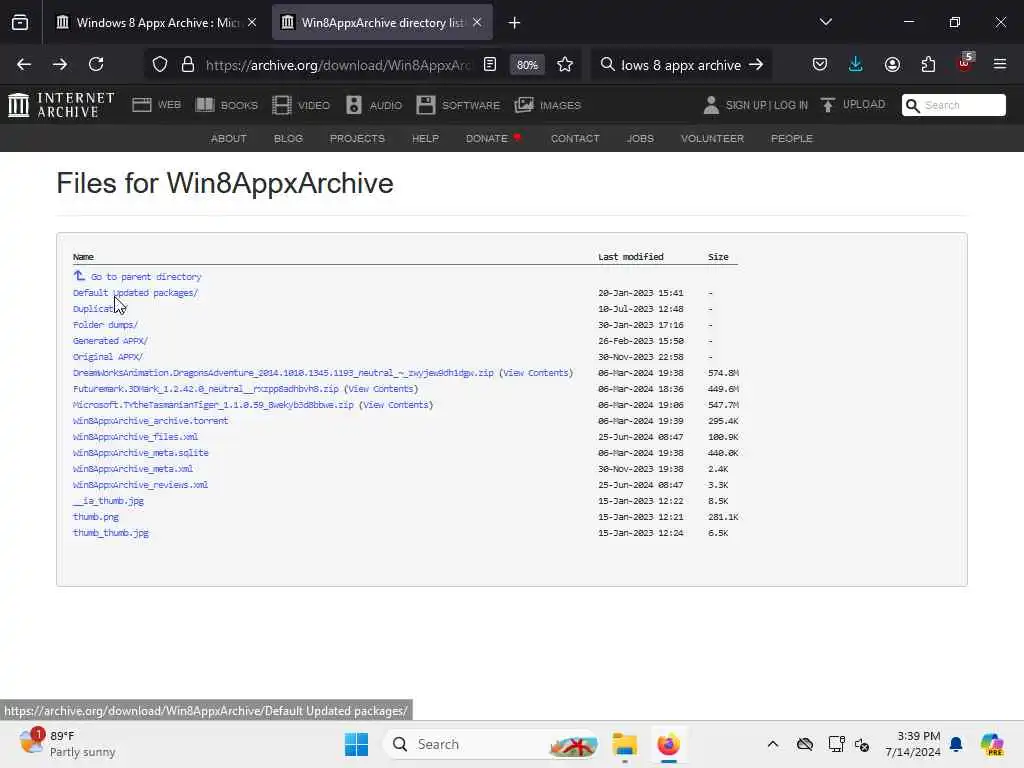
Task: Open the Web section icon
Action: click(x=142, y=105)
